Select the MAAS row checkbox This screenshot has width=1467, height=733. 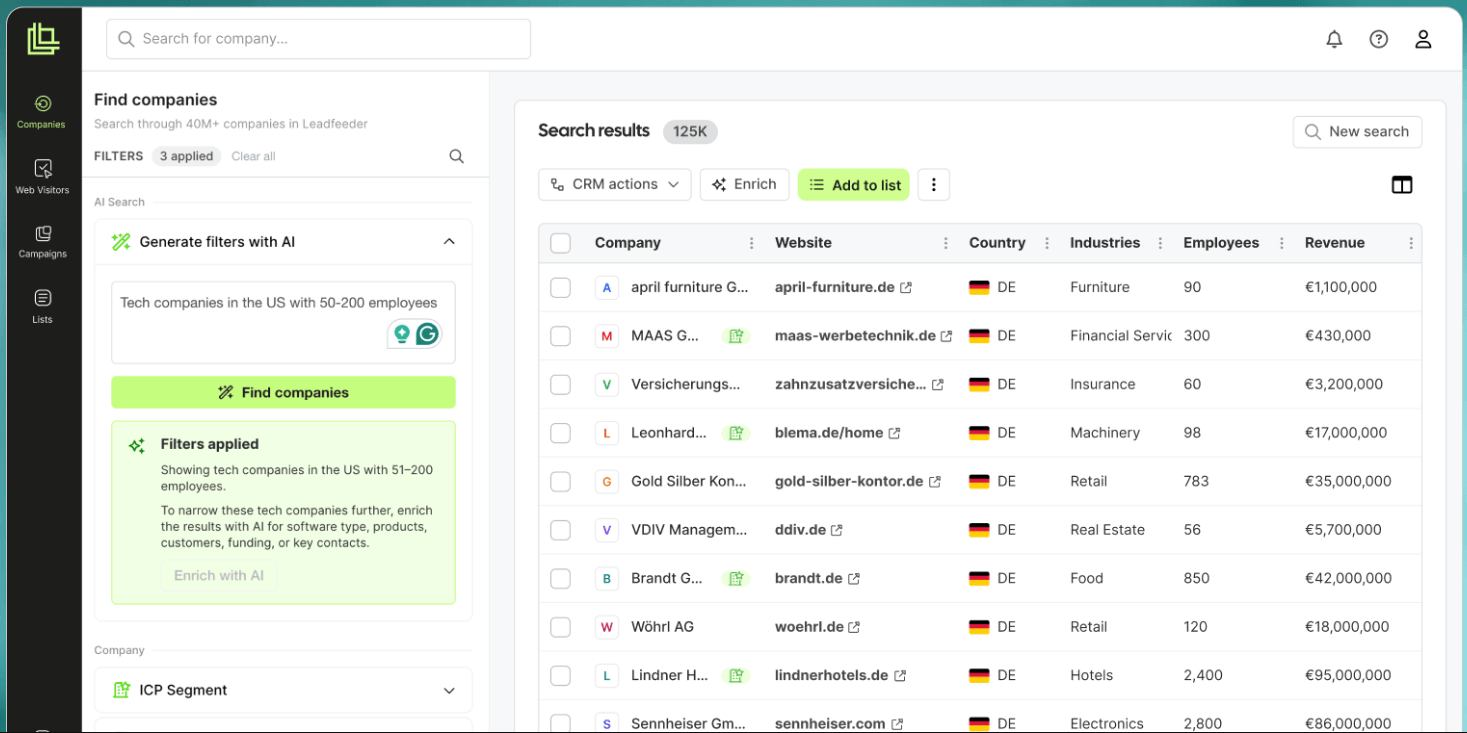click(x=561, y=336)
